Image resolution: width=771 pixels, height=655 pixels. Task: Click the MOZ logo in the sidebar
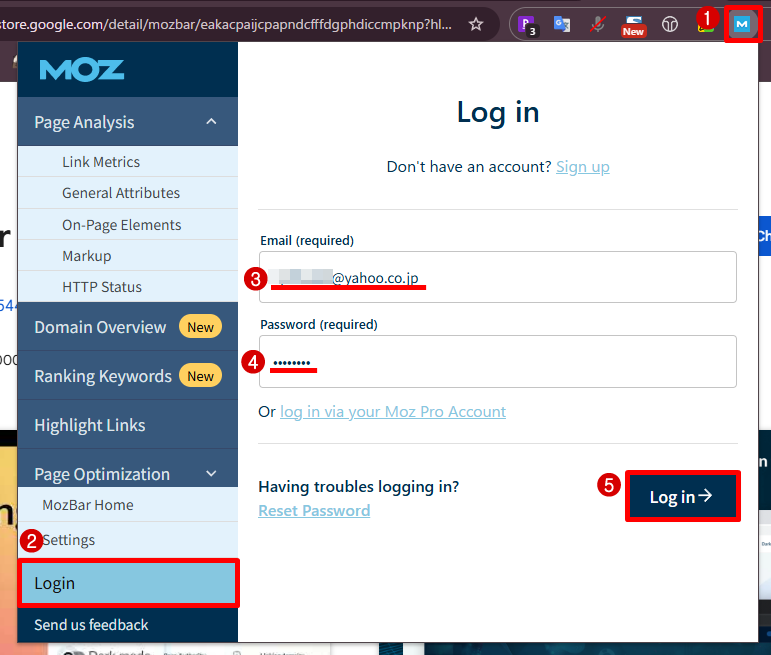tap(82, 70)
